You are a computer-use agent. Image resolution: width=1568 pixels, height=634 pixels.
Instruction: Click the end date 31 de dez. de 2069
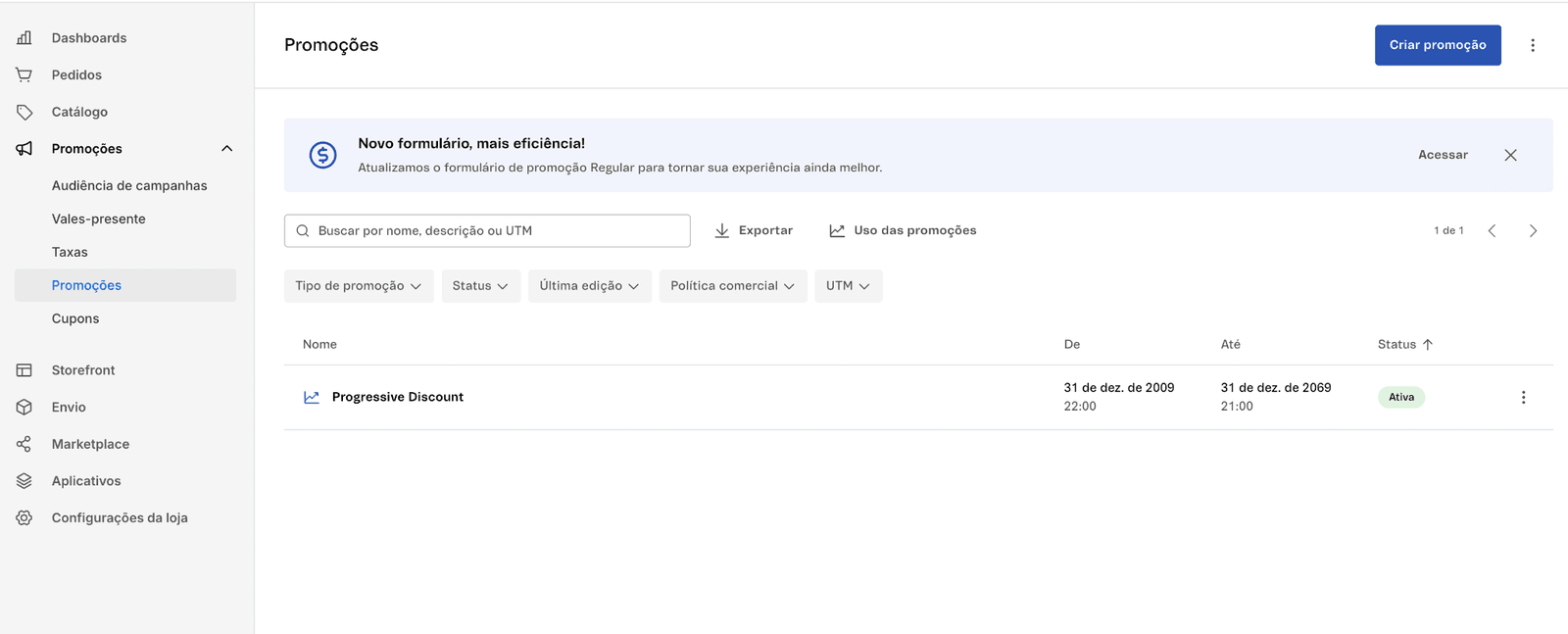pyautogui.click(x=1276, y=388)
